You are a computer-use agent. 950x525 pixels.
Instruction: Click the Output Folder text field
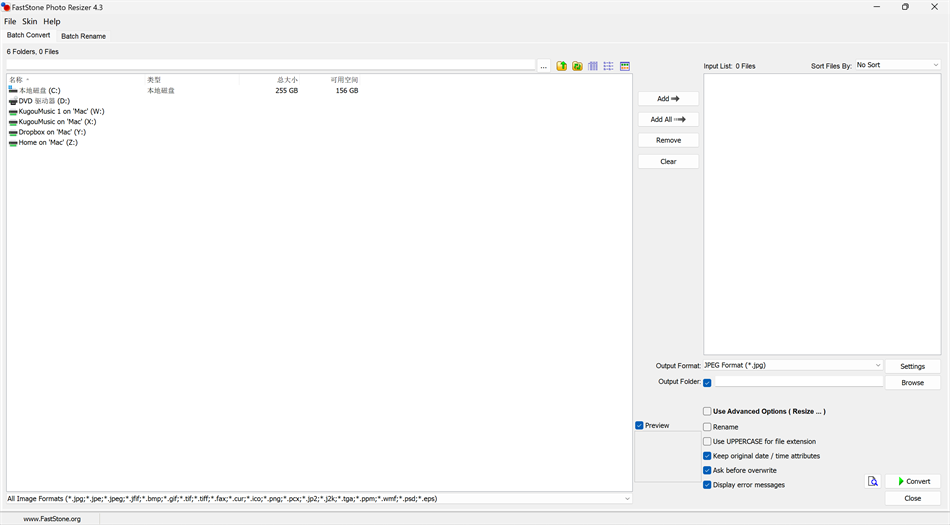click(x=799, y=381)
